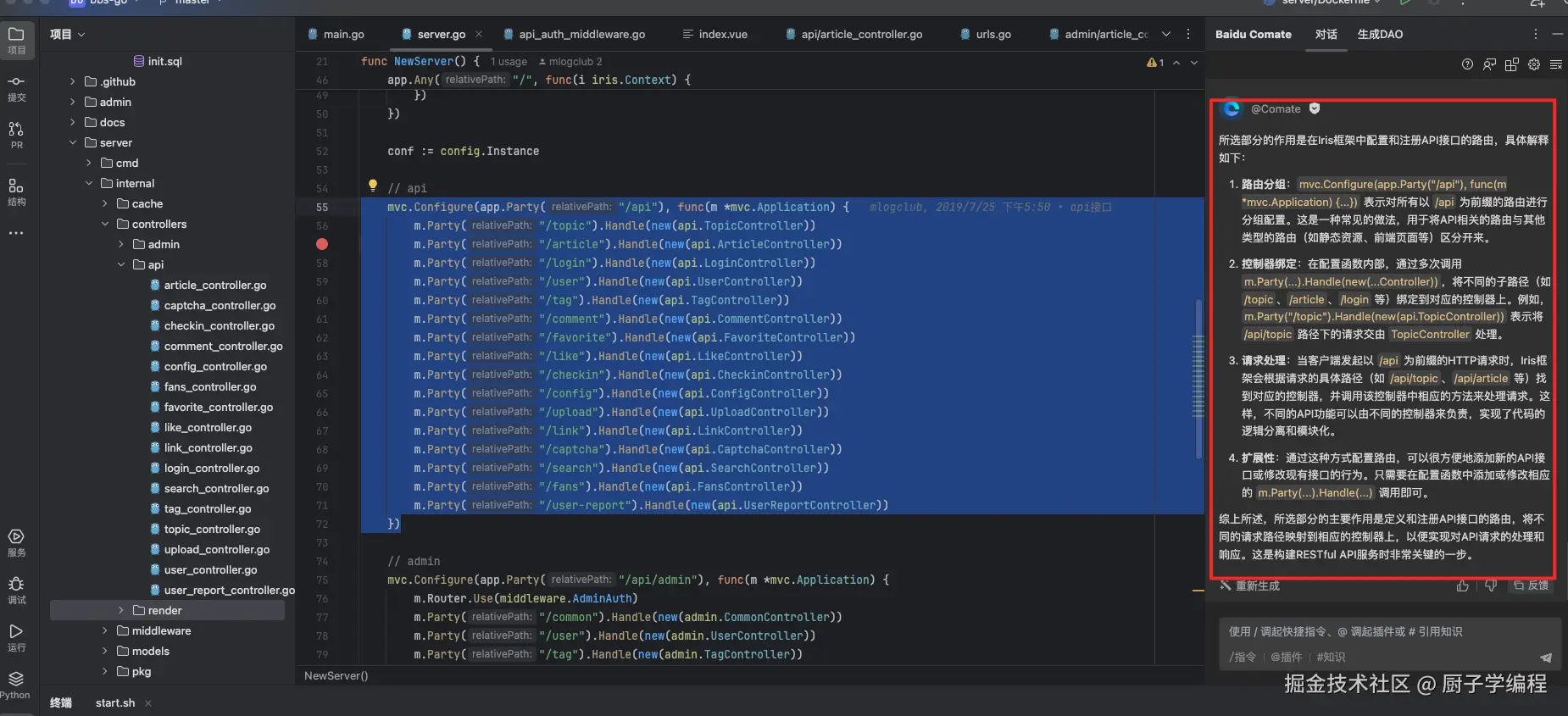
Task: Click the '1 usage' inlay hint
Action: [x=509, y=62]
